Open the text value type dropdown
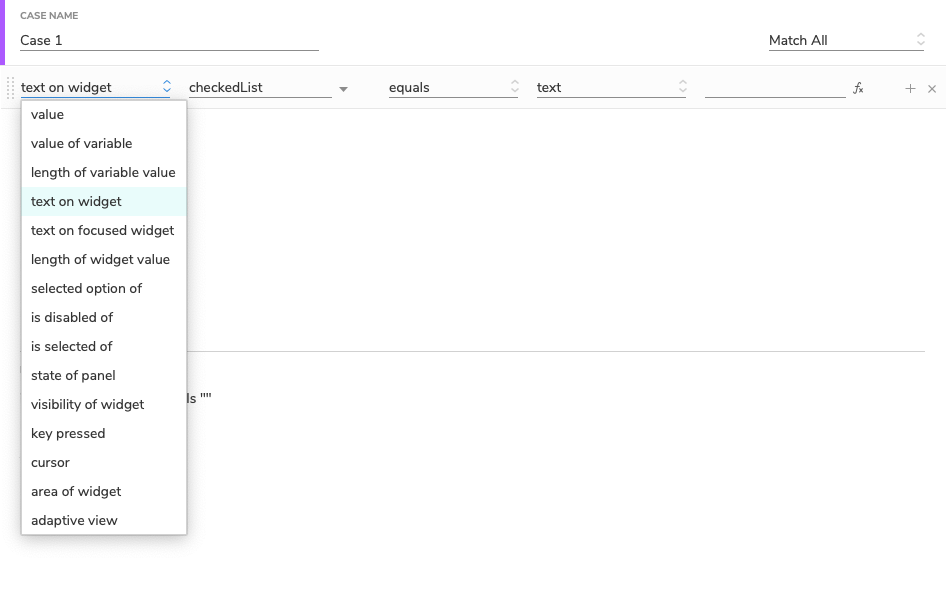Screen dimensions: 946x592 611,88
